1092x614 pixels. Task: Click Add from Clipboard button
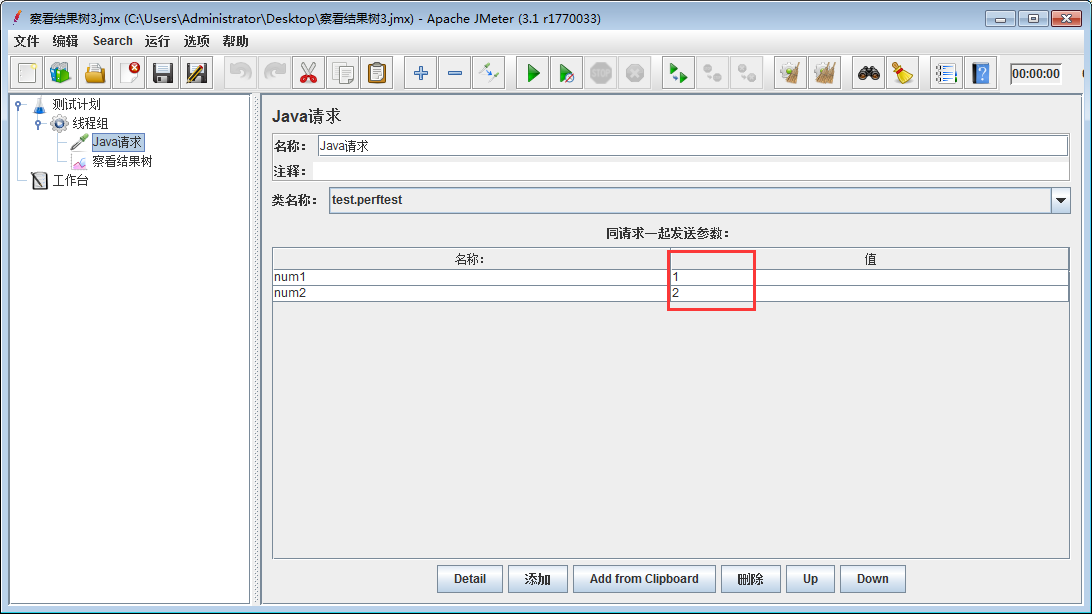644,579
